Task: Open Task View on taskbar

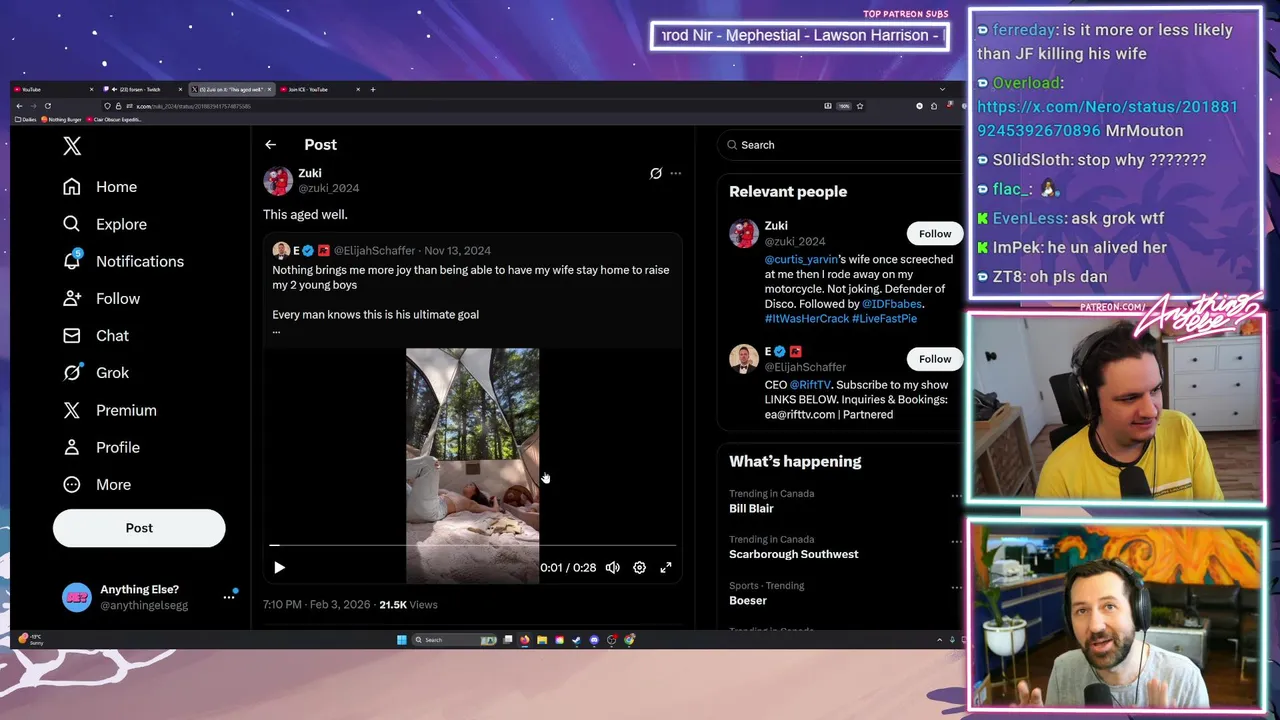Action: point(507,640)
